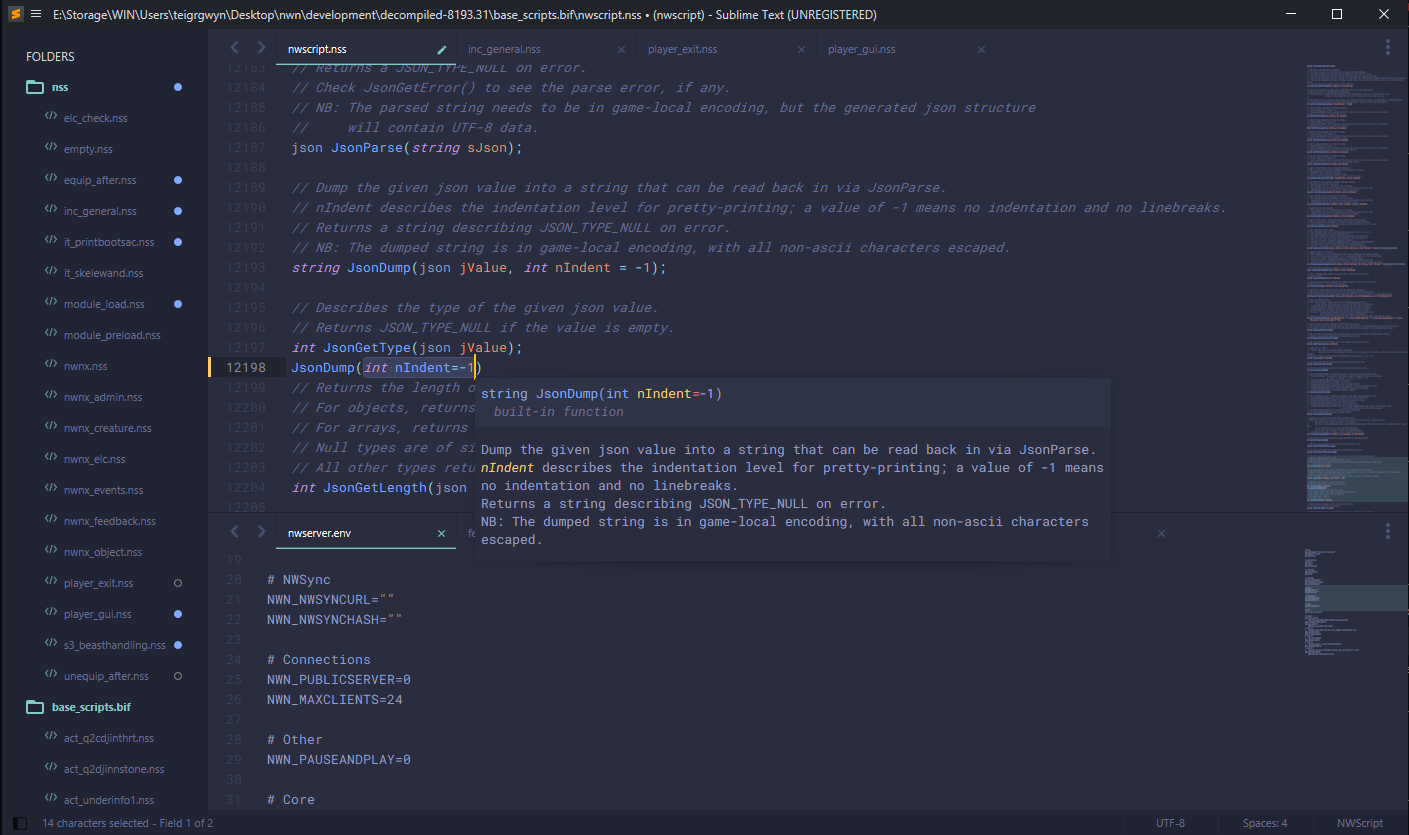Change syntax via NWScript status item
Viewport: 1409px width, 835px height.
click(1360, 823)
